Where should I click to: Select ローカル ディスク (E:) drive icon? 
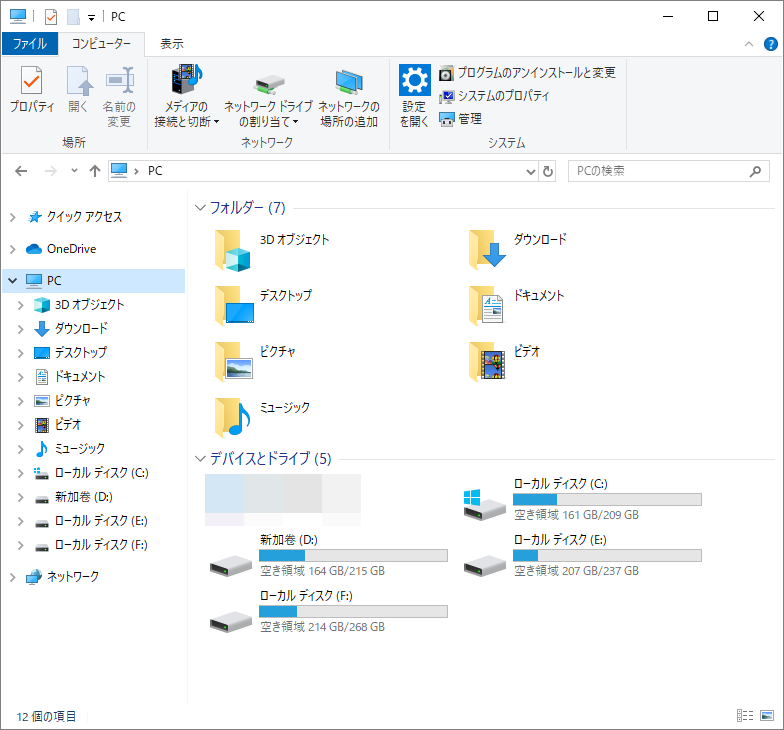click(484, 566)
